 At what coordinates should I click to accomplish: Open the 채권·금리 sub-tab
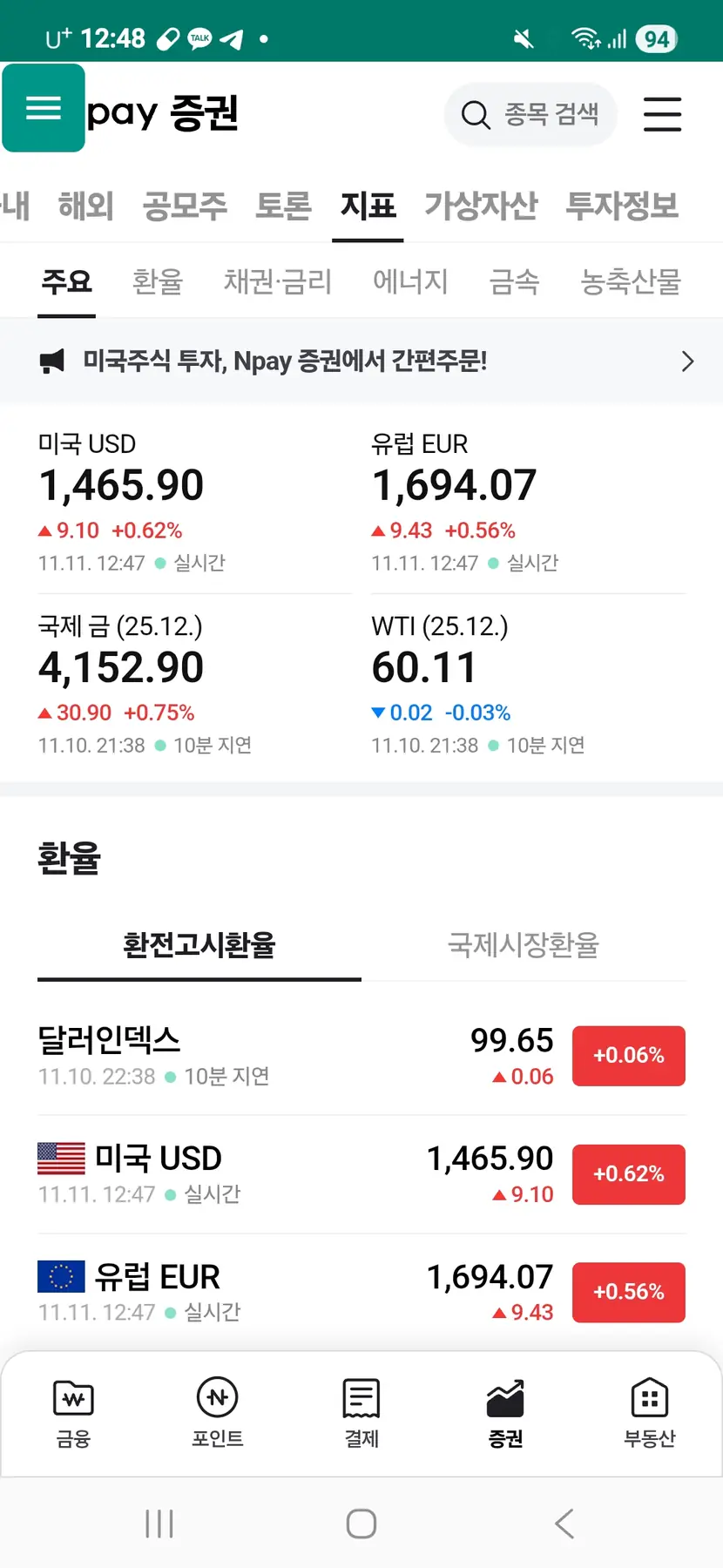[278, 281]
